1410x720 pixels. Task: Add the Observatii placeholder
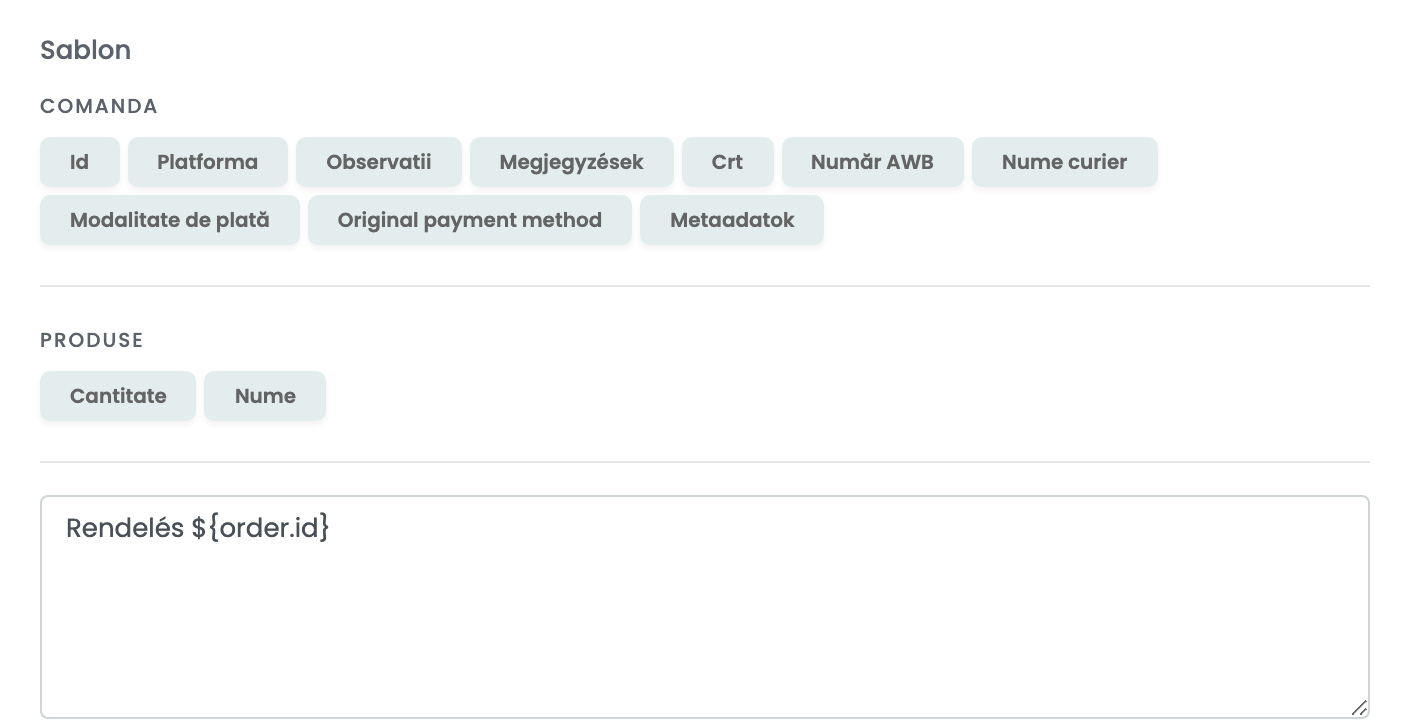[x=379, y=162]
